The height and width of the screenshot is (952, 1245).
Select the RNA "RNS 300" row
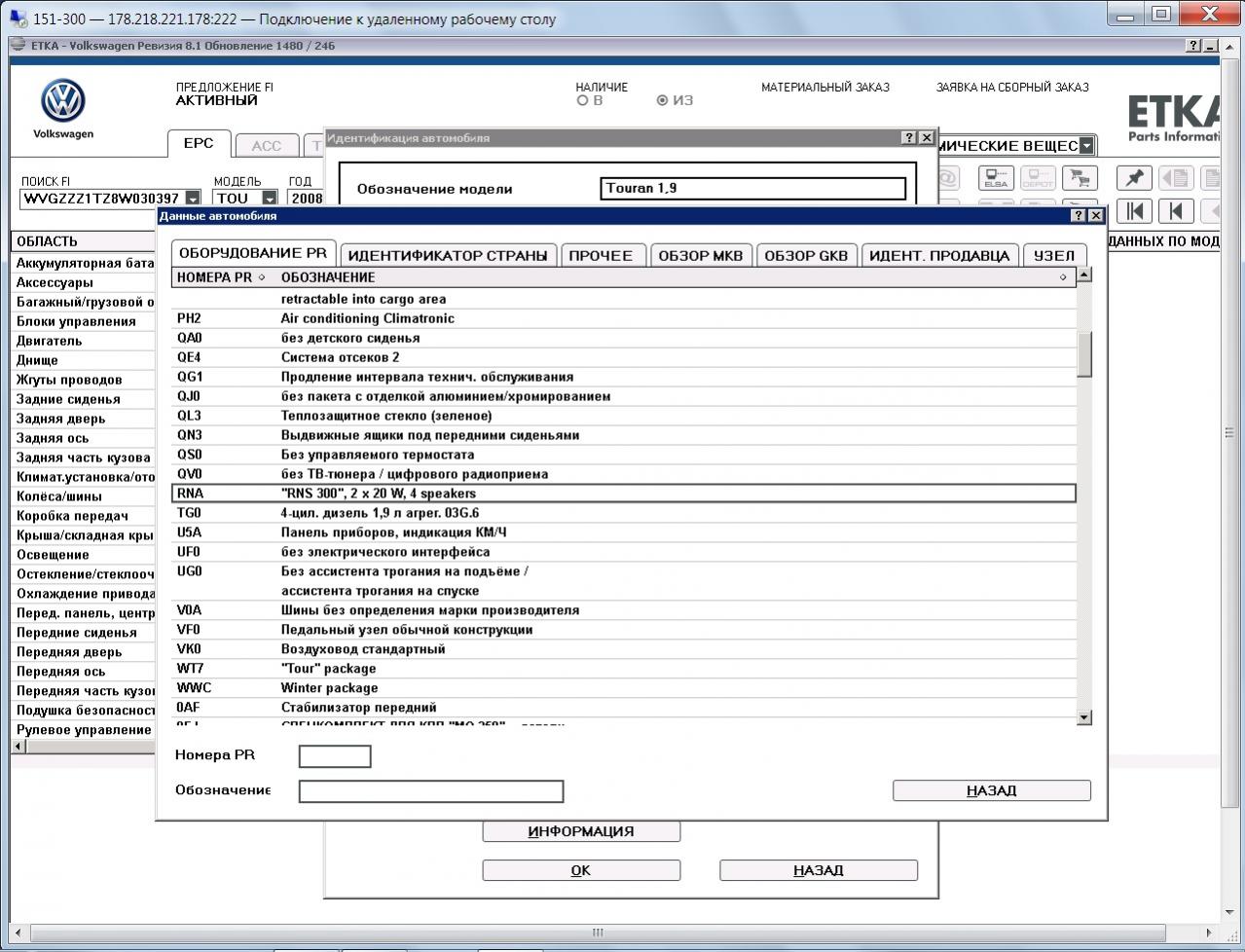click(623, 494)
